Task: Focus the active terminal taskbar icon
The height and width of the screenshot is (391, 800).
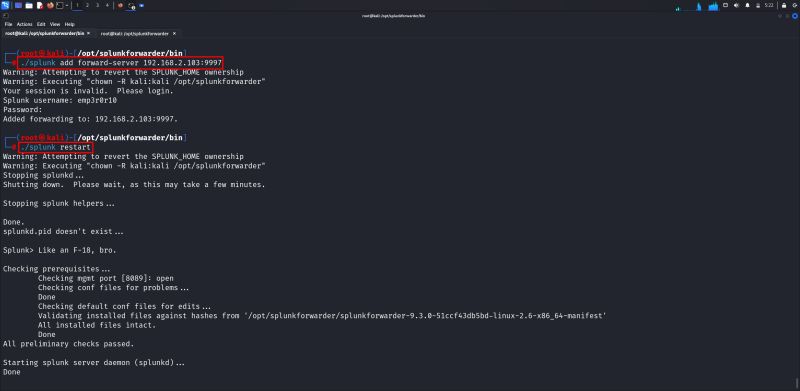Action: [x=131, y=6]
